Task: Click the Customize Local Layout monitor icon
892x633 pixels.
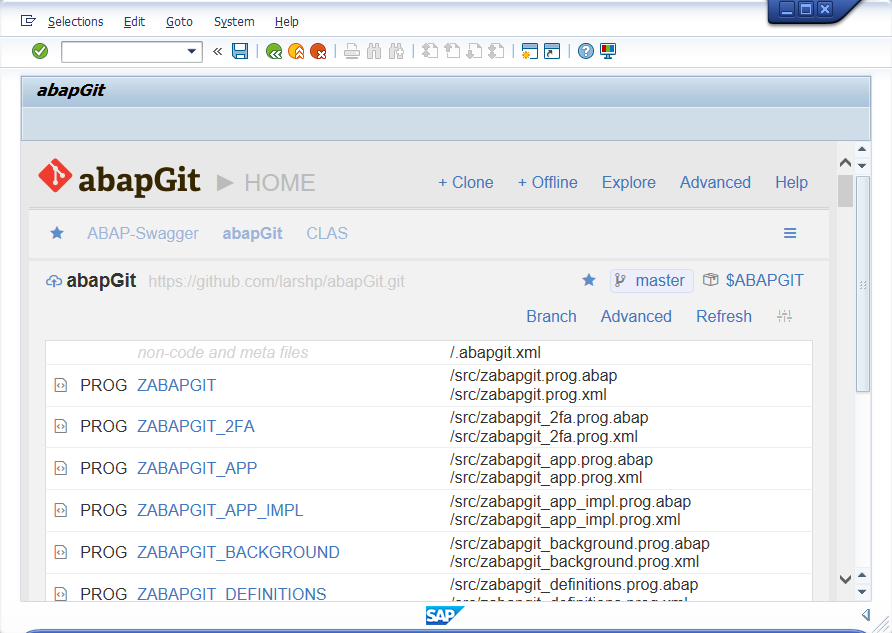Action: click(608, 51)
